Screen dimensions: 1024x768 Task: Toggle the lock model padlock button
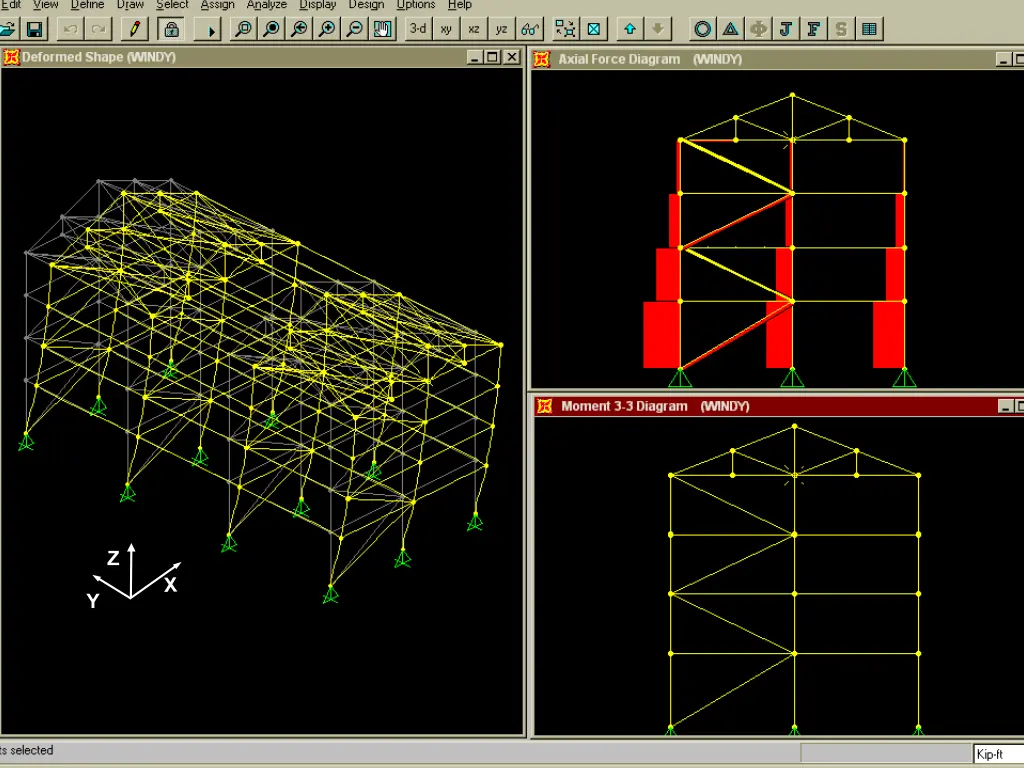pyautogui.click(x=171, y=30)
